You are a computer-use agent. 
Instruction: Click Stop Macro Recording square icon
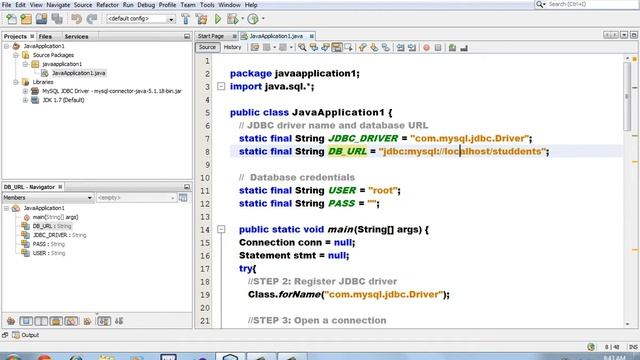[438, 48]
